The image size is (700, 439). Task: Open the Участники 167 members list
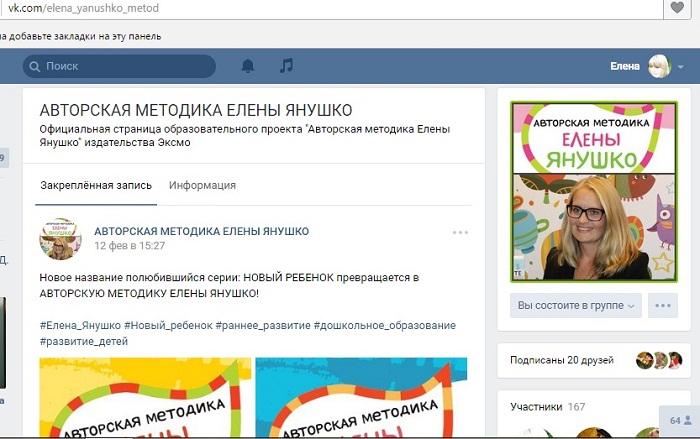547,407
